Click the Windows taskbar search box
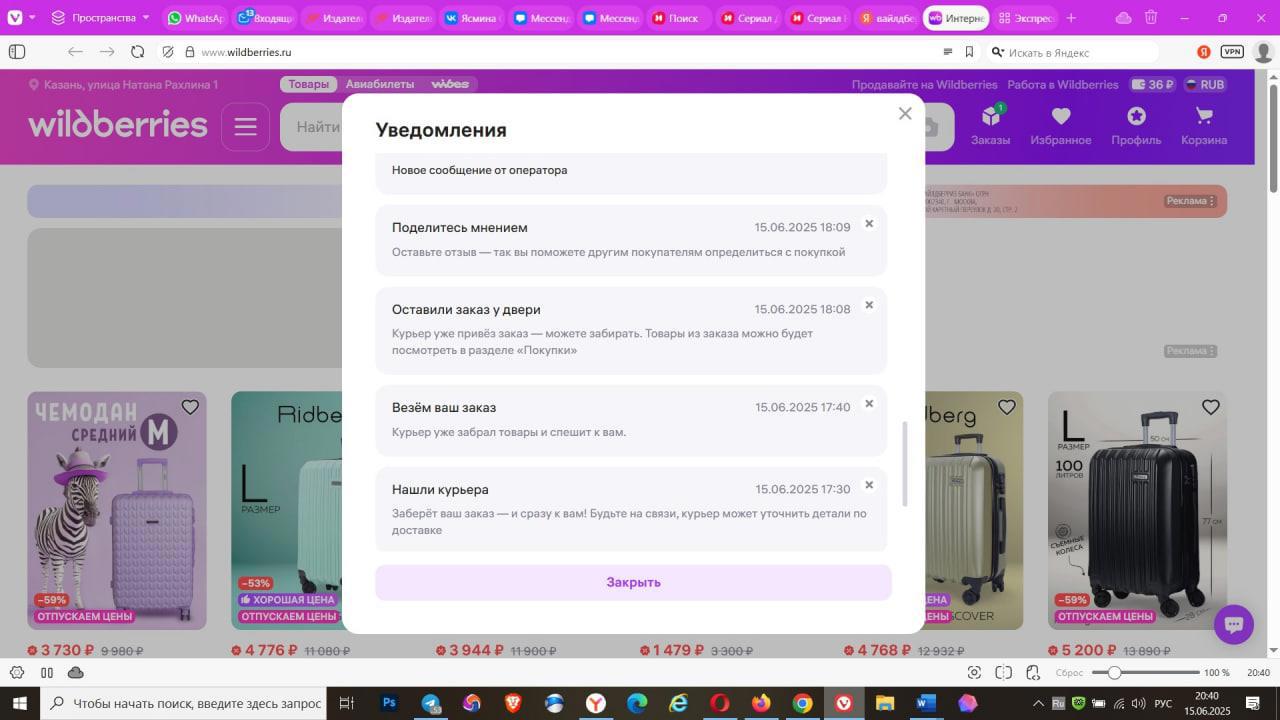1280x720 pixels. click(184, 703)
